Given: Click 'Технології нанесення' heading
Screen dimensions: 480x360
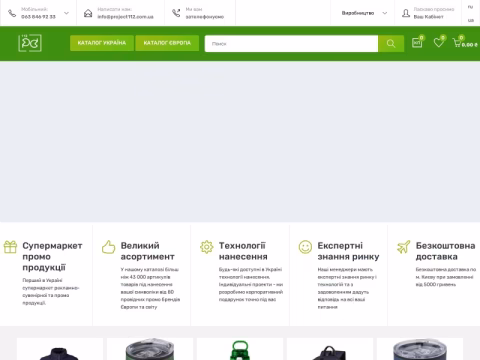Looking at the screenshot, I should pos(243,251).
